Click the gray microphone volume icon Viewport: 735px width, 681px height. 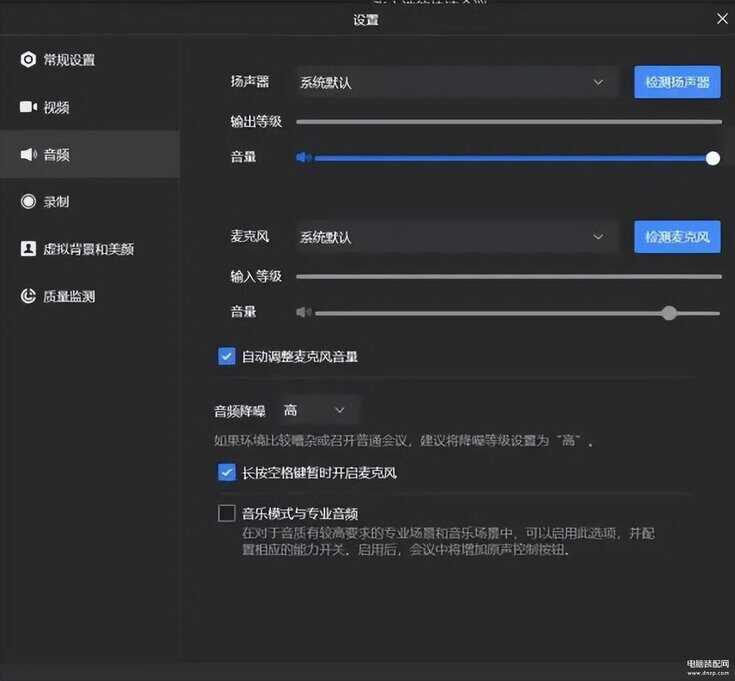click(304, 313)
